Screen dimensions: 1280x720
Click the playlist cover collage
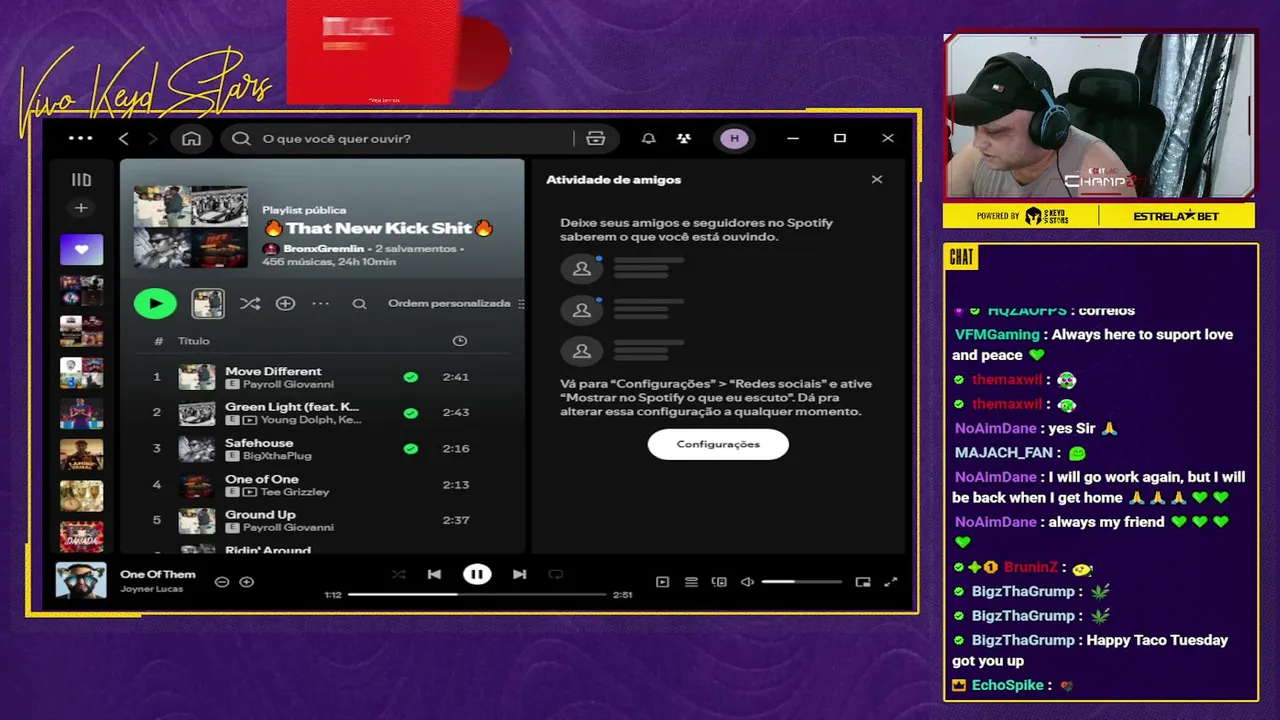click(x=191, y=227)
